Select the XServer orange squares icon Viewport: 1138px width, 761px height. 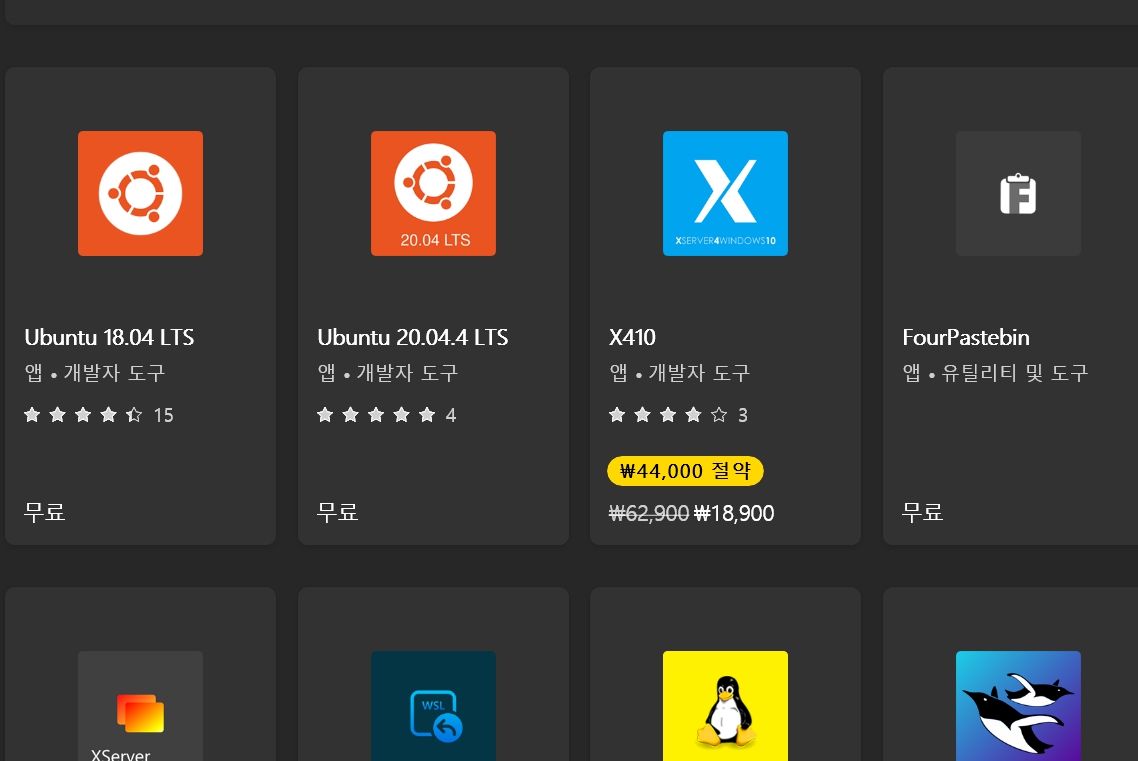(140, 706)
